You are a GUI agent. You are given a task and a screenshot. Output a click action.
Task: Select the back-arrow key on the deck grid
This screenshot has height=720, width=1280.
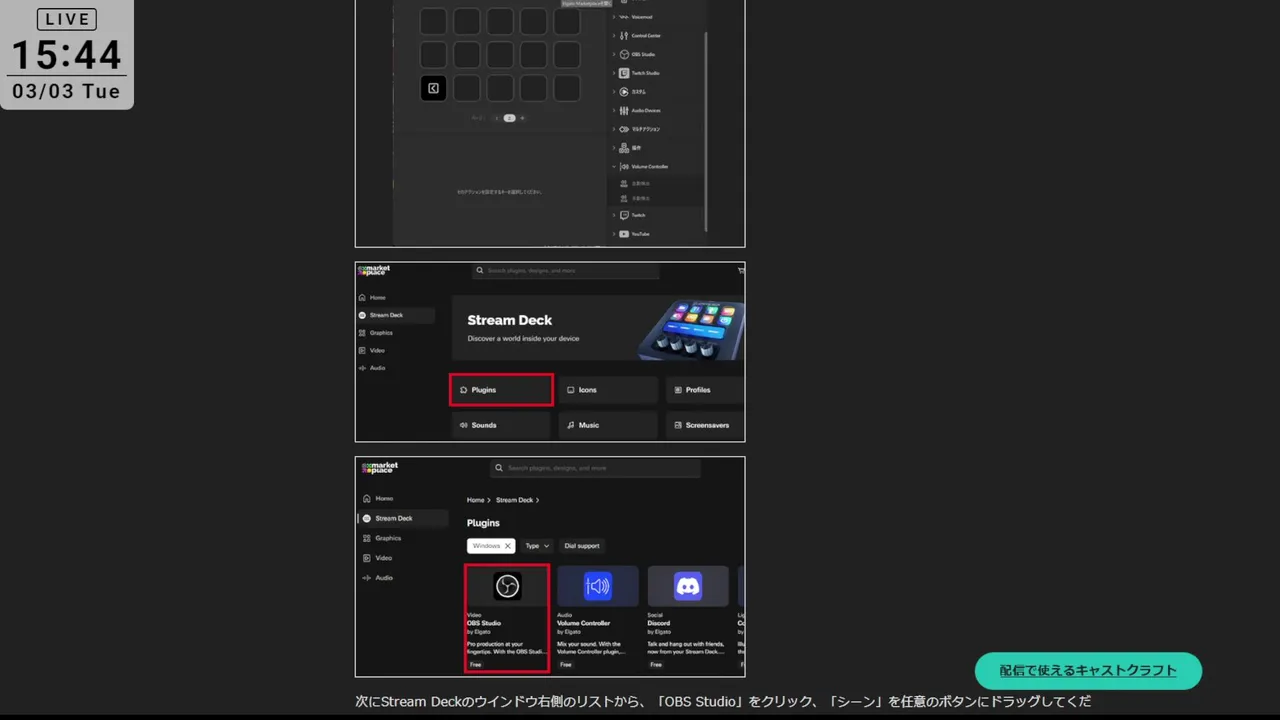[433, 88]
